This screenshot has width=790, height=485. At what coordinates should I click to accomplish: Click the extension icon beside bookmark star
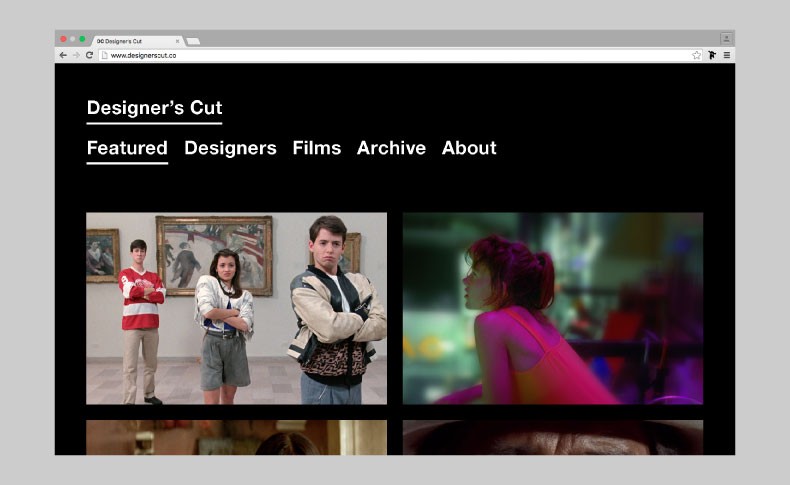tap(712, 55)
